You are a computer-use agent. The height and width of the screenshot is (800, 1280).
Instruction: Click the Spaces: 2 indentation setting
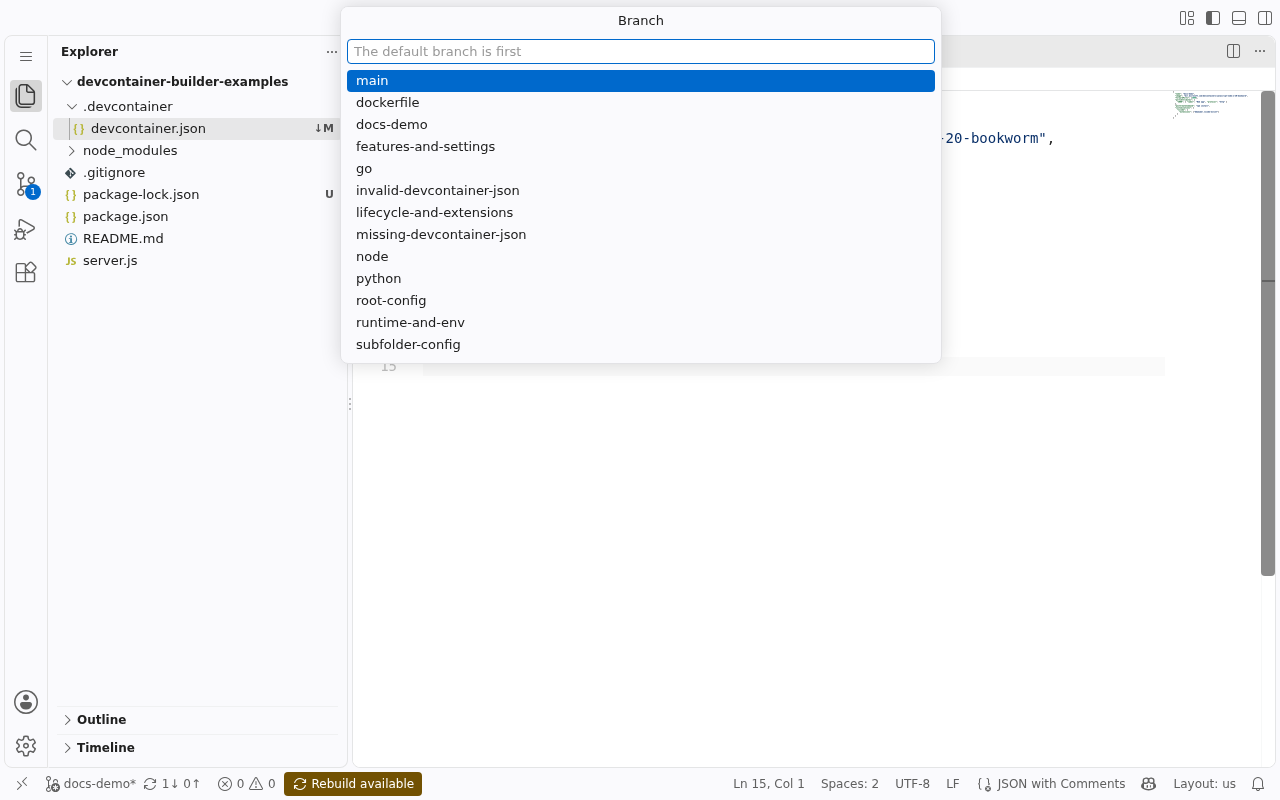click(850, 784)
